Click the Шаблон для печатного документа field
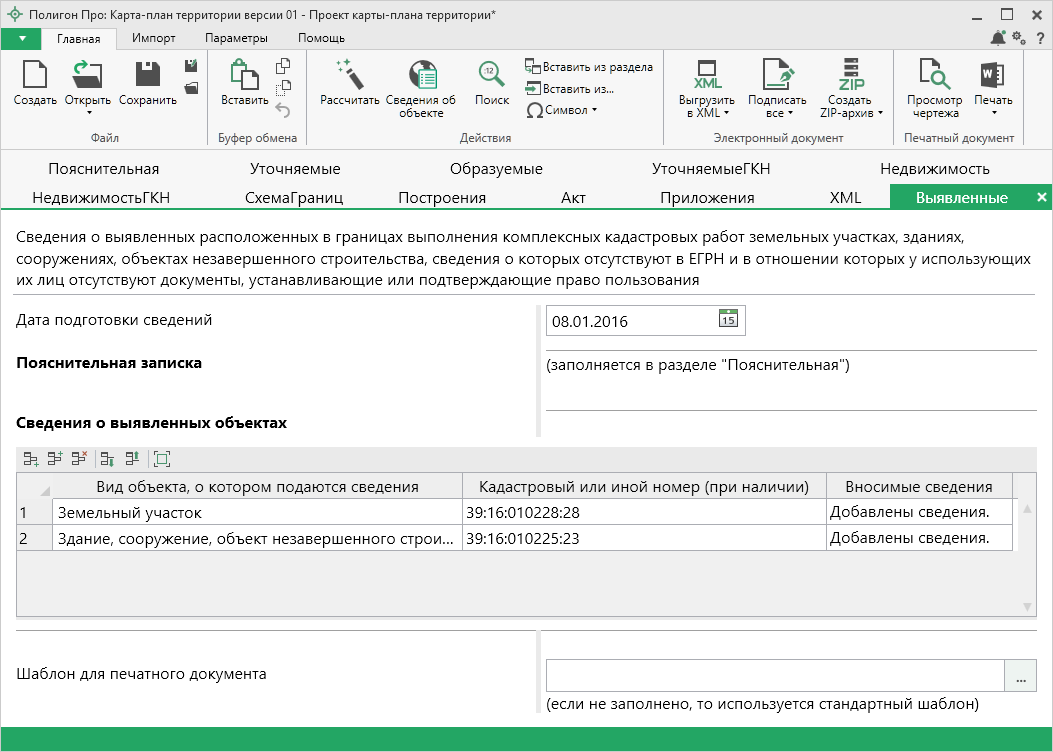The width and height of the screenshot is (1053, 752). tap(775, 676)
